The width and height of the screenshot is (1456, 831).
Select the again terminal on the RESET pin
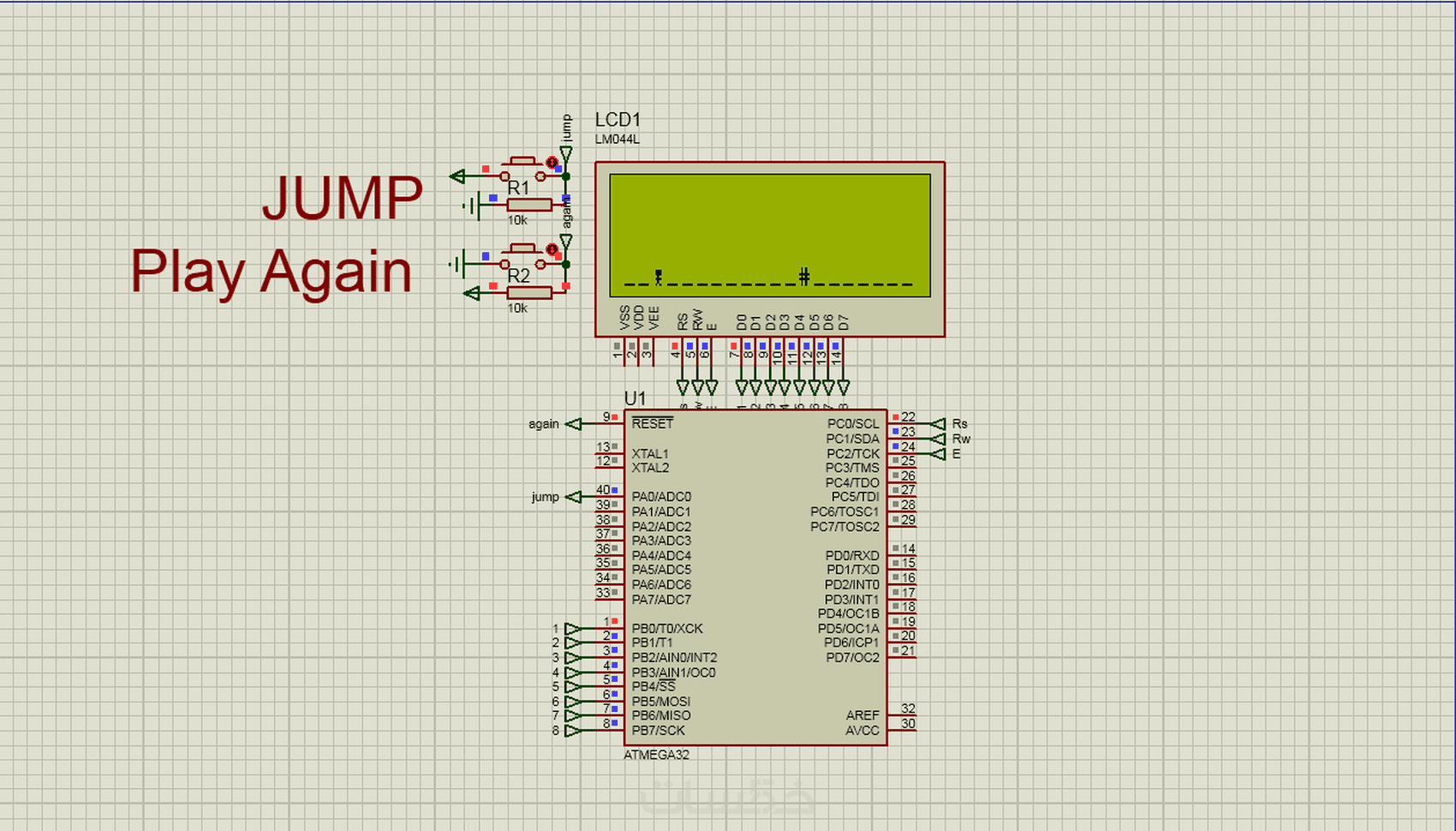click(x=574, y=424)
